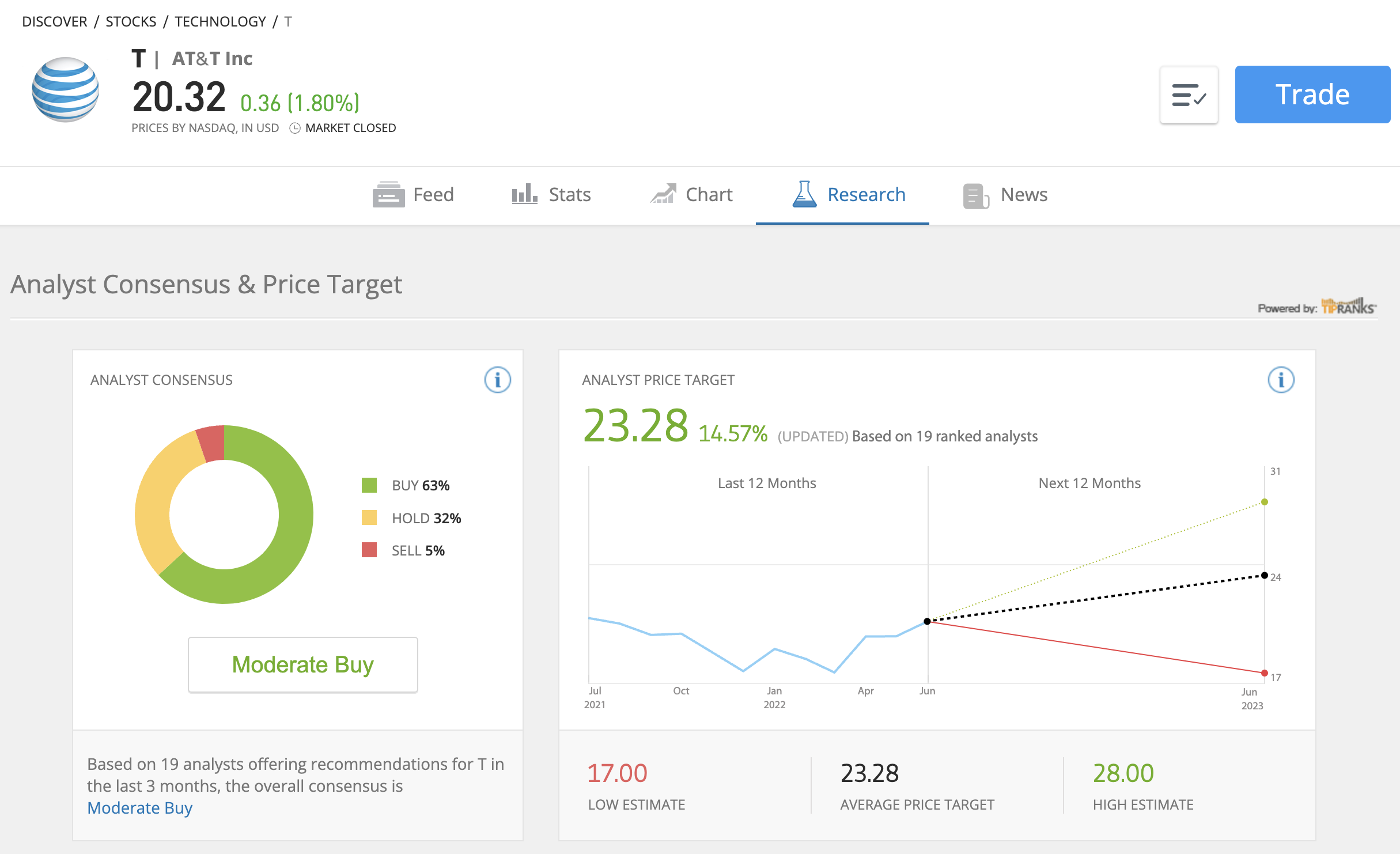
Task: Click the BUY 63% legend label
Action: coord(421,485)
